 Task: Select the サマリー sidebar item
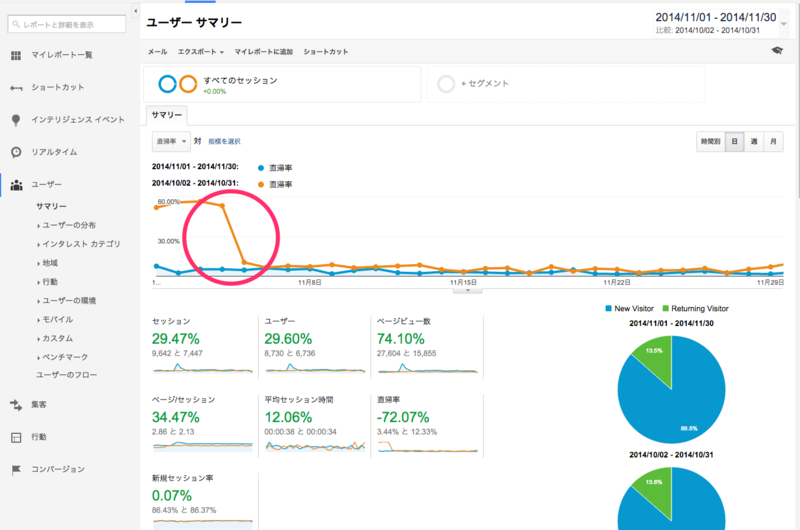[x=51, y=206]
